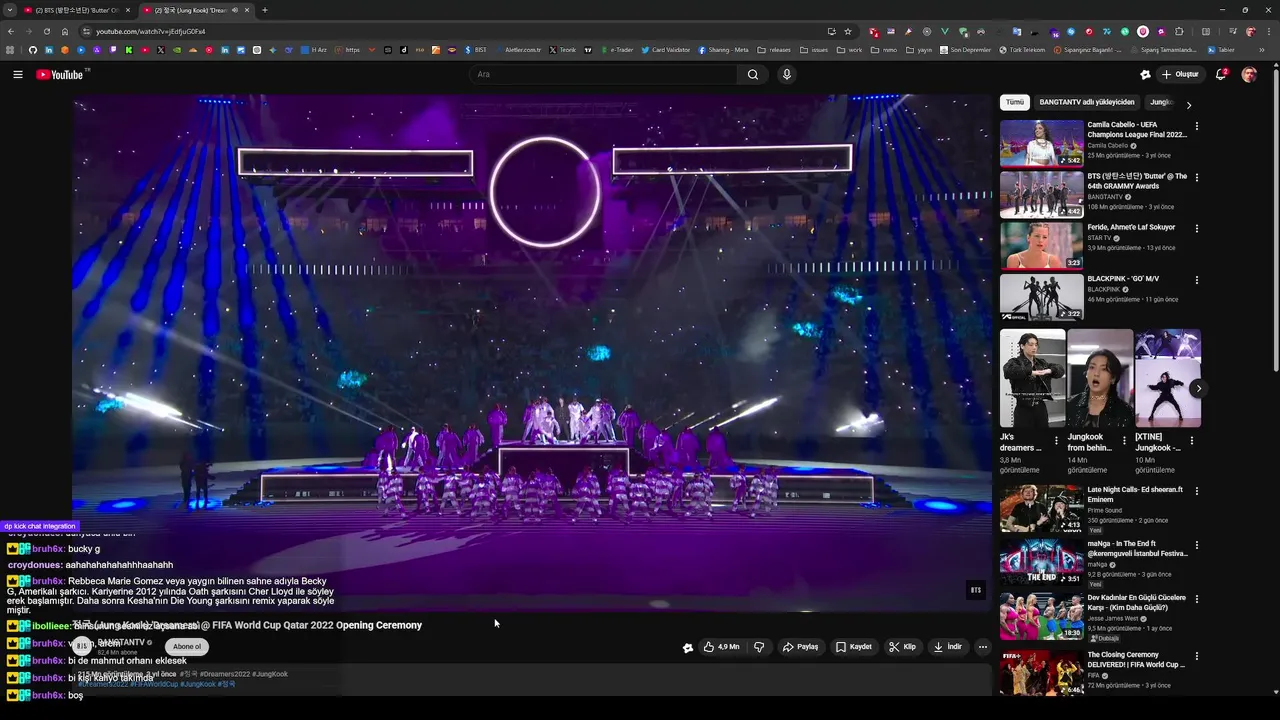This screenshot has width=1280, height=720.
Task: Click the YouTube search input field
Action: [603, 74]
